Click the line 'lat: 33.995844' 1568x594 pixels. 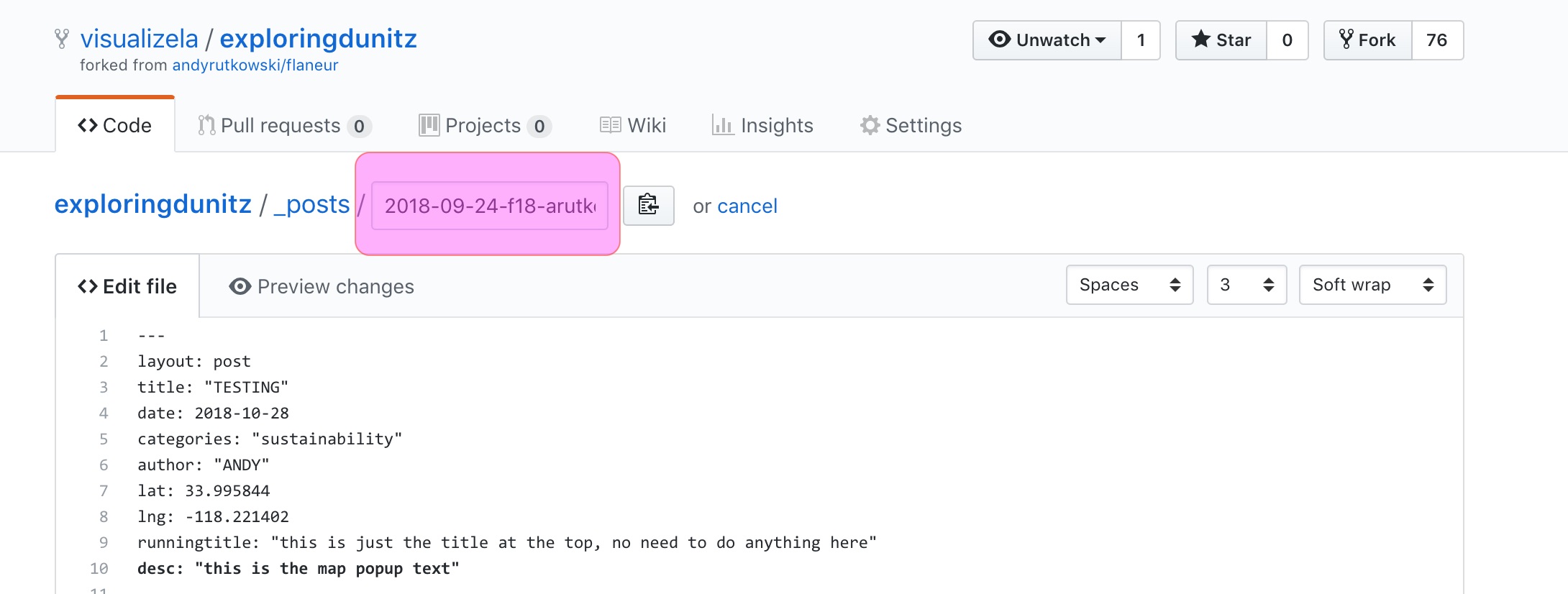coord(204,490)
